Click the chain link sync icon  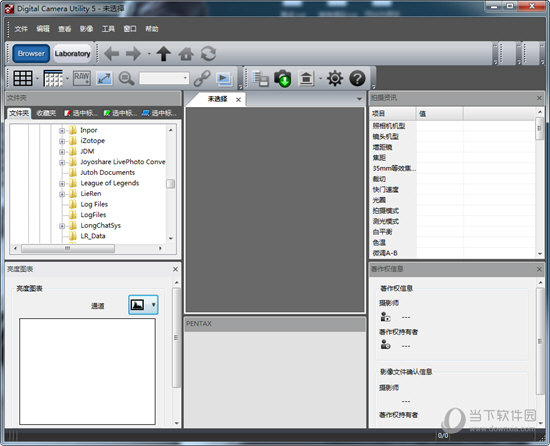click(202, 78)
